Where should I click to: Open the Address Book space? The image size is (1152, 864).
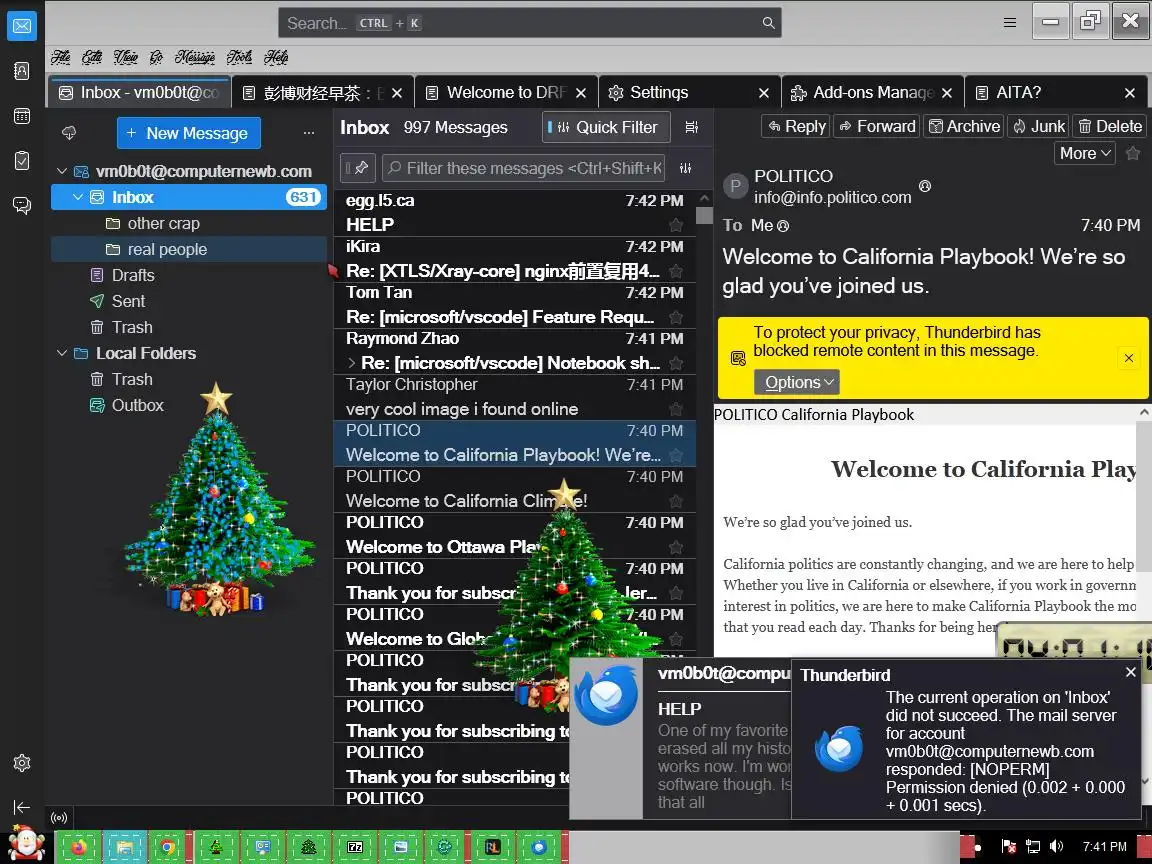pos(22,71)
